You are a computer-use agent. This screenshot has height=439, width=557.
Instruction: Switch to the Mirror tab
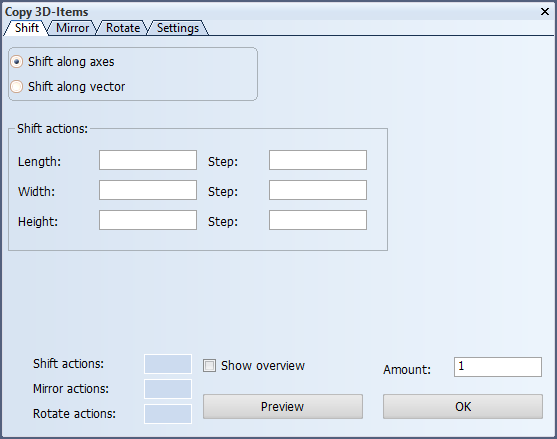[72, 28]
